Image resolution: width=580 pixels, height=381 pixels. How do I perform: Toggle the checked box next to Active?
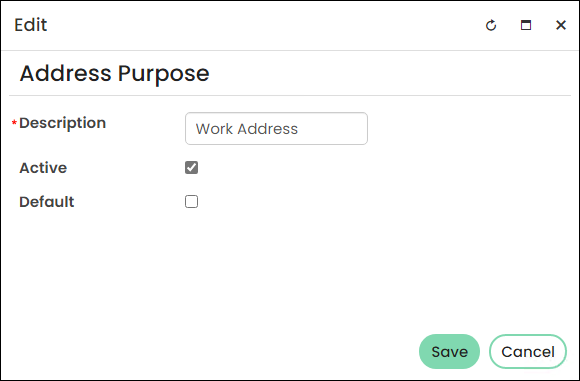[x=191, y=168]
